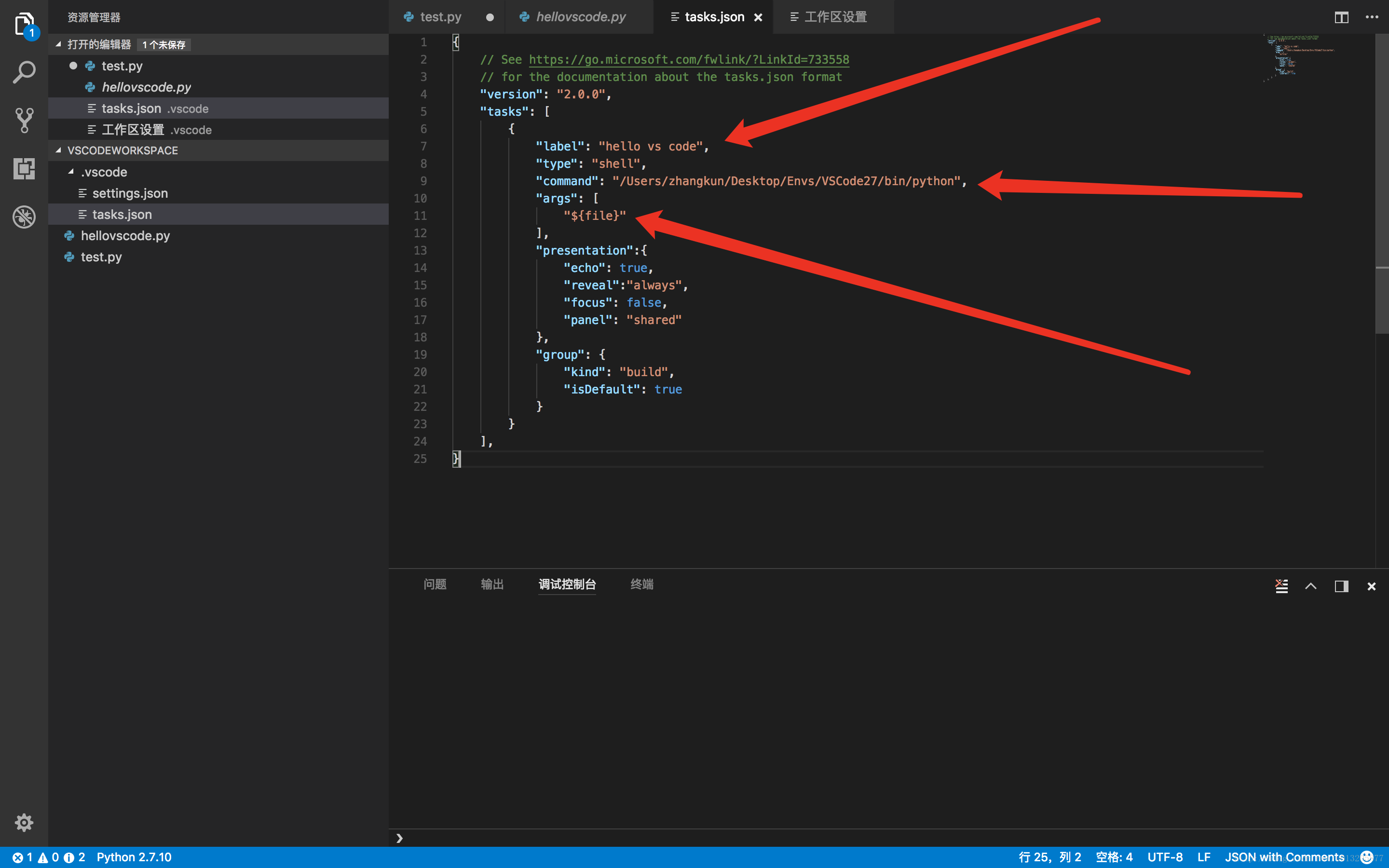Open the 终端 panel tab
Screen dimensions: 1389x868
pyautogui.click(x=642, y=584)
